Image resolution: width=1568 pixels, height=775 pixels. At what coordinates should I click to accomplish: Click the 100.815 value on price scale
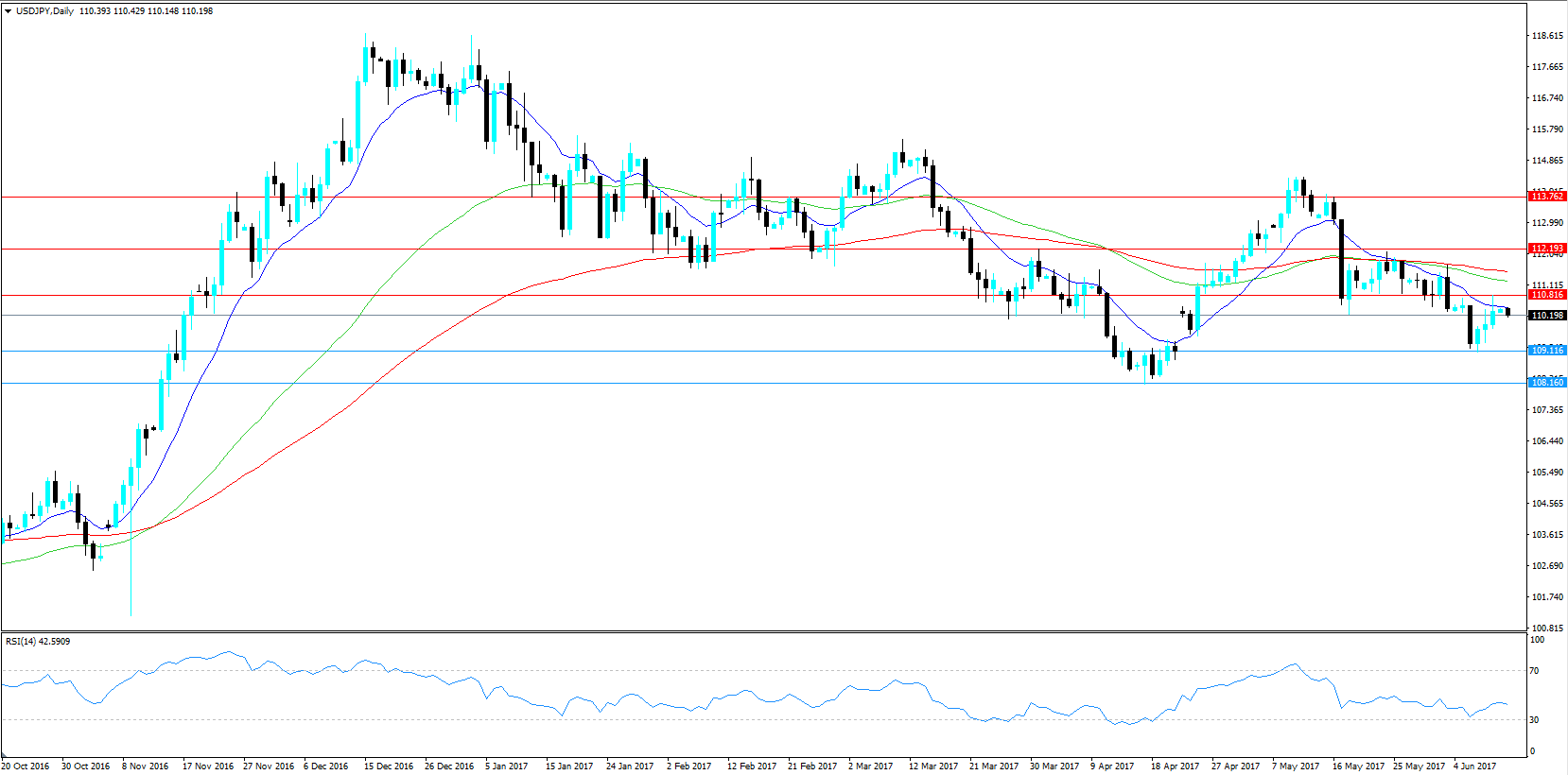[1547, 629]
